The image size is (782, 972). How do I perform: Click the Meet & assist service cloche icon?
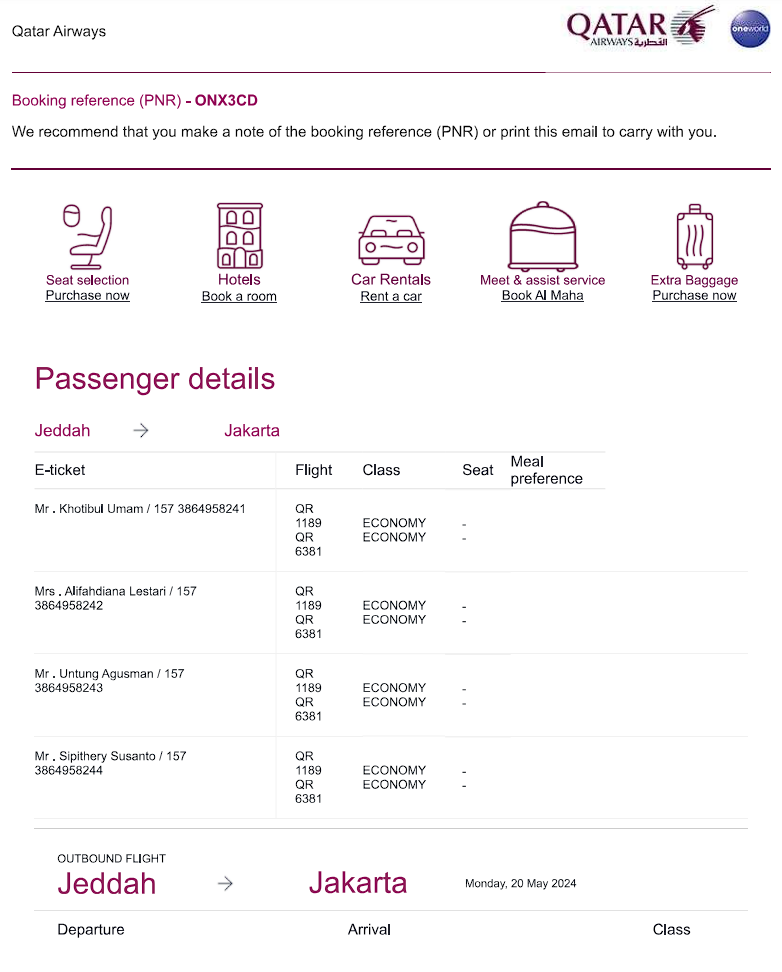pos(543,235)
